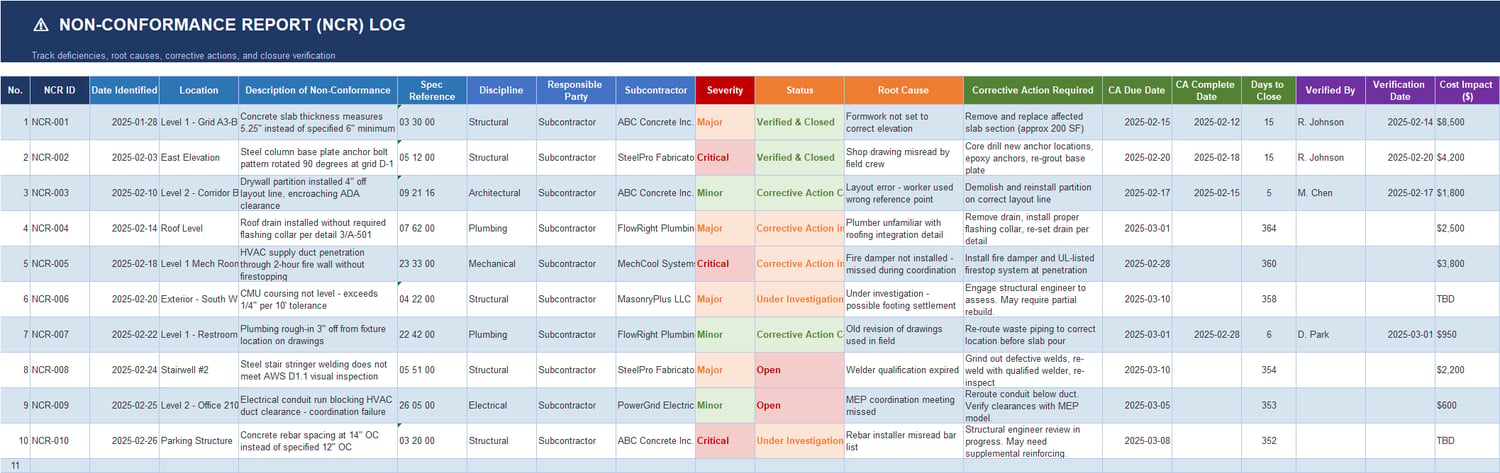The height and width of the screenshot is (473, 1500).
Task: Click verification date 2025-03-01
Action: (1402, 335)
